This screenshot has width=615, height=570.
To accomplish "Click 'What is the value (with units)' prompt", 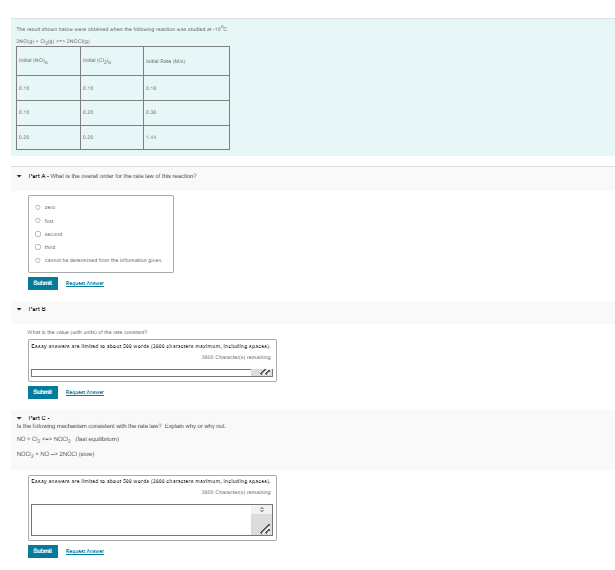I will tap(87, 332).
